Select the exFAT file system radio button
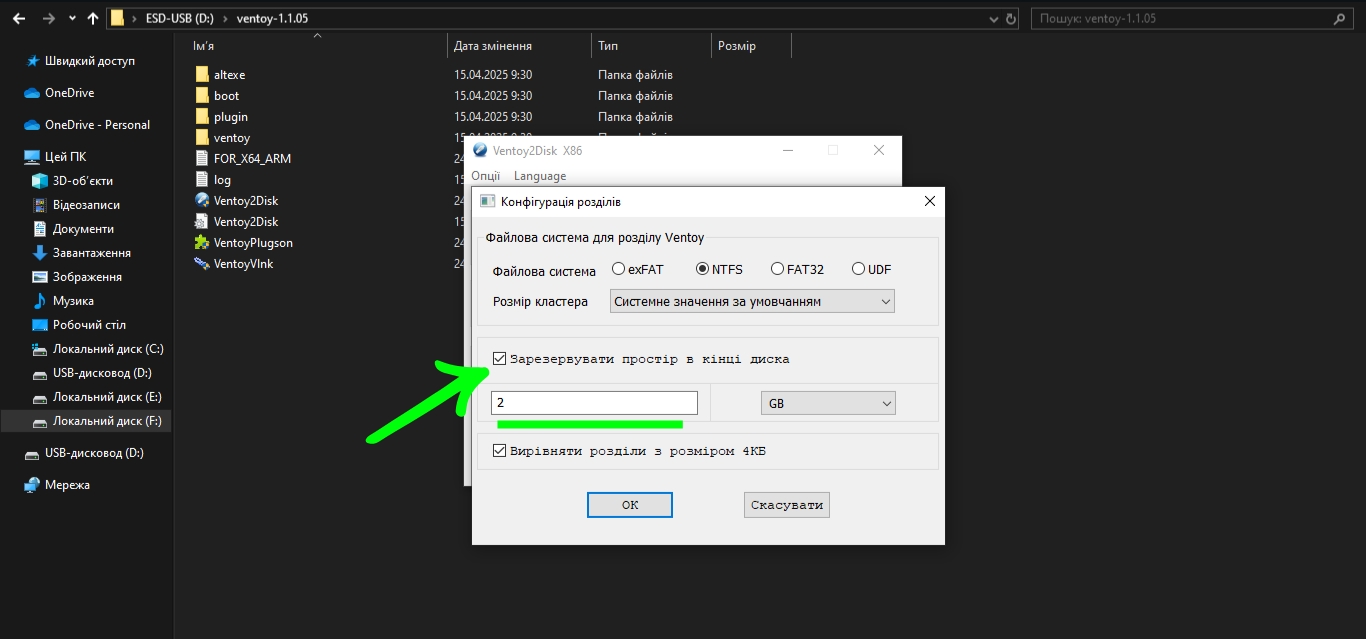 tap(619, 269)
